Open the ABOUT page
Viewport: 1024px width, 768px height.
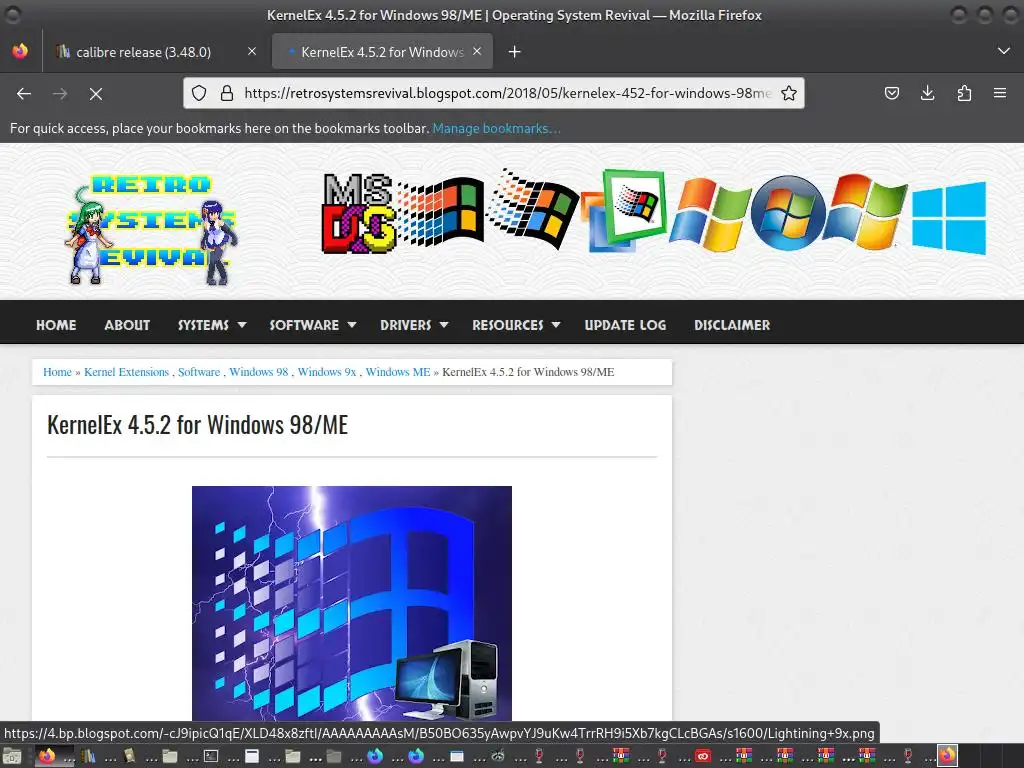click(127, 325)
